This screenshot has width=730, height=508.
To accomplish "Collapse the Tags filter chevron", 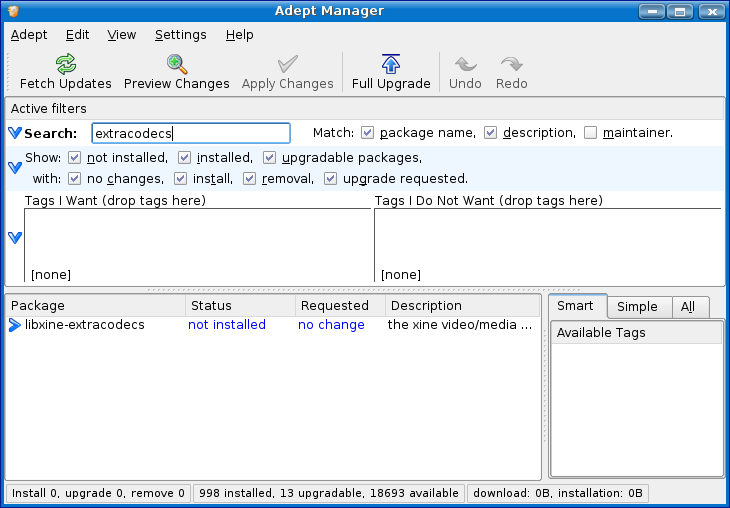I will coord(15,238).
